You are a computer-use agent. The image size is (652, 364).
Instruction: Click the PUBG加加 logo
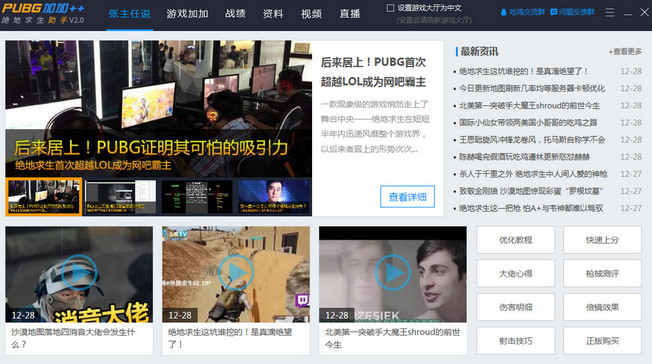click(x=43, y=13)
